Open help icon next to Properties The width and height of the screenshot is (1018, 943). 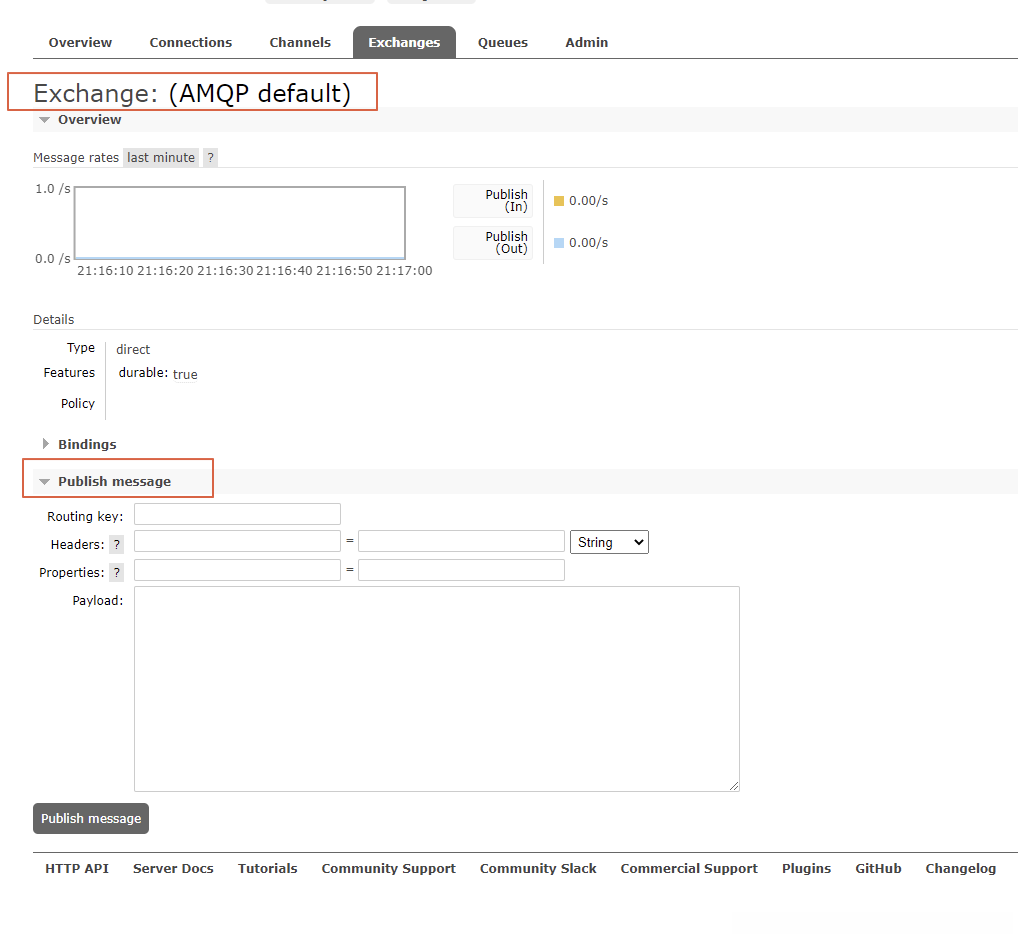[x=116, y=572]
